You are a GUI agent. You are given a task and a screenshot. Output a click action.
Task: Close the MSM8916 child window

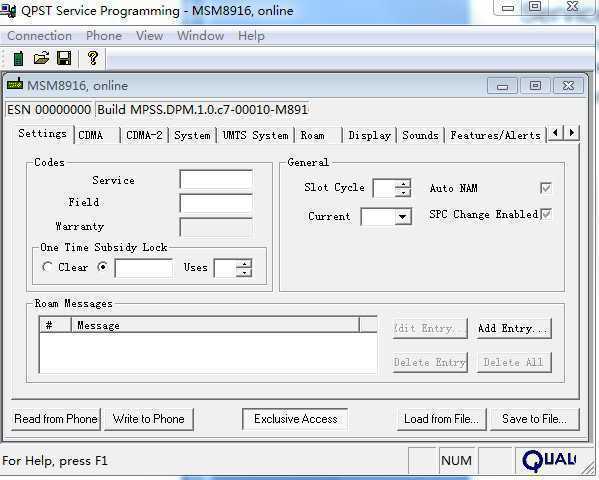click(x=568, y=86)
